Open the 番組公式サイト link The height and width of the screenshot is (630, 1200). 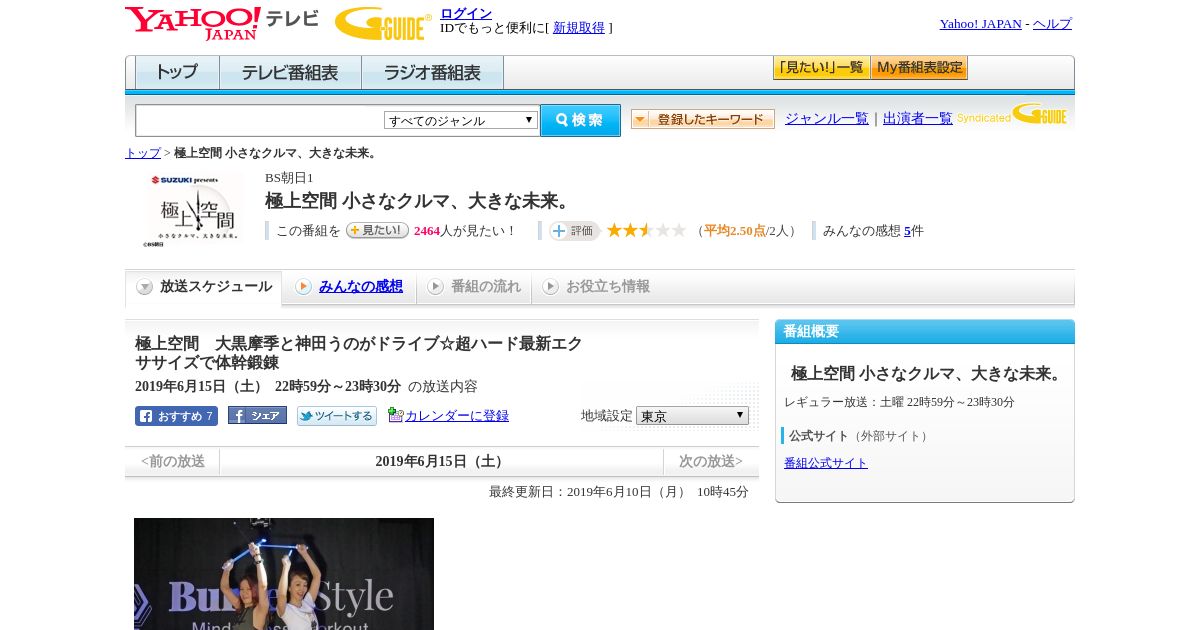click(826, 463)
